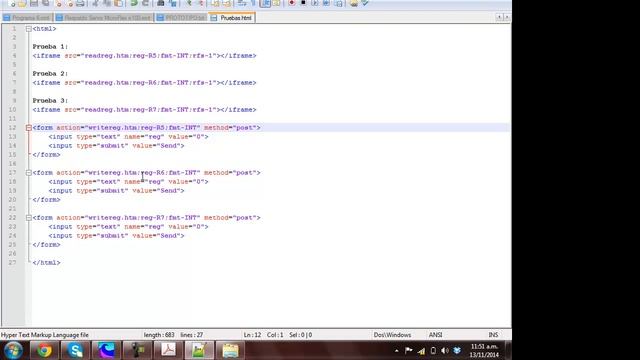Click the 'Dos\Windows' status bar entry
The width and height of the screenshot is (640, 360).
tap(392, 335)
